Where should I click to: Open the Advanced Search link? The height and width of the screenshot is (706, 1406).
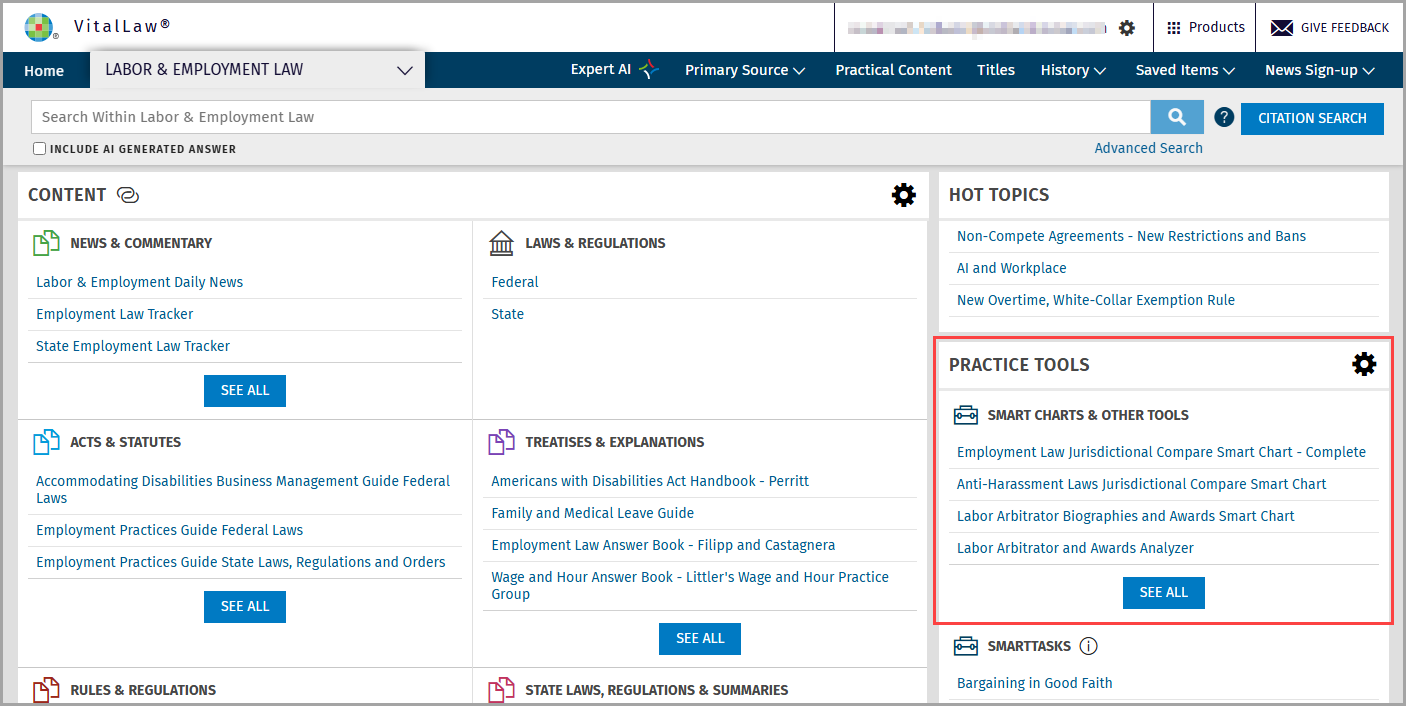[1149, 148]
